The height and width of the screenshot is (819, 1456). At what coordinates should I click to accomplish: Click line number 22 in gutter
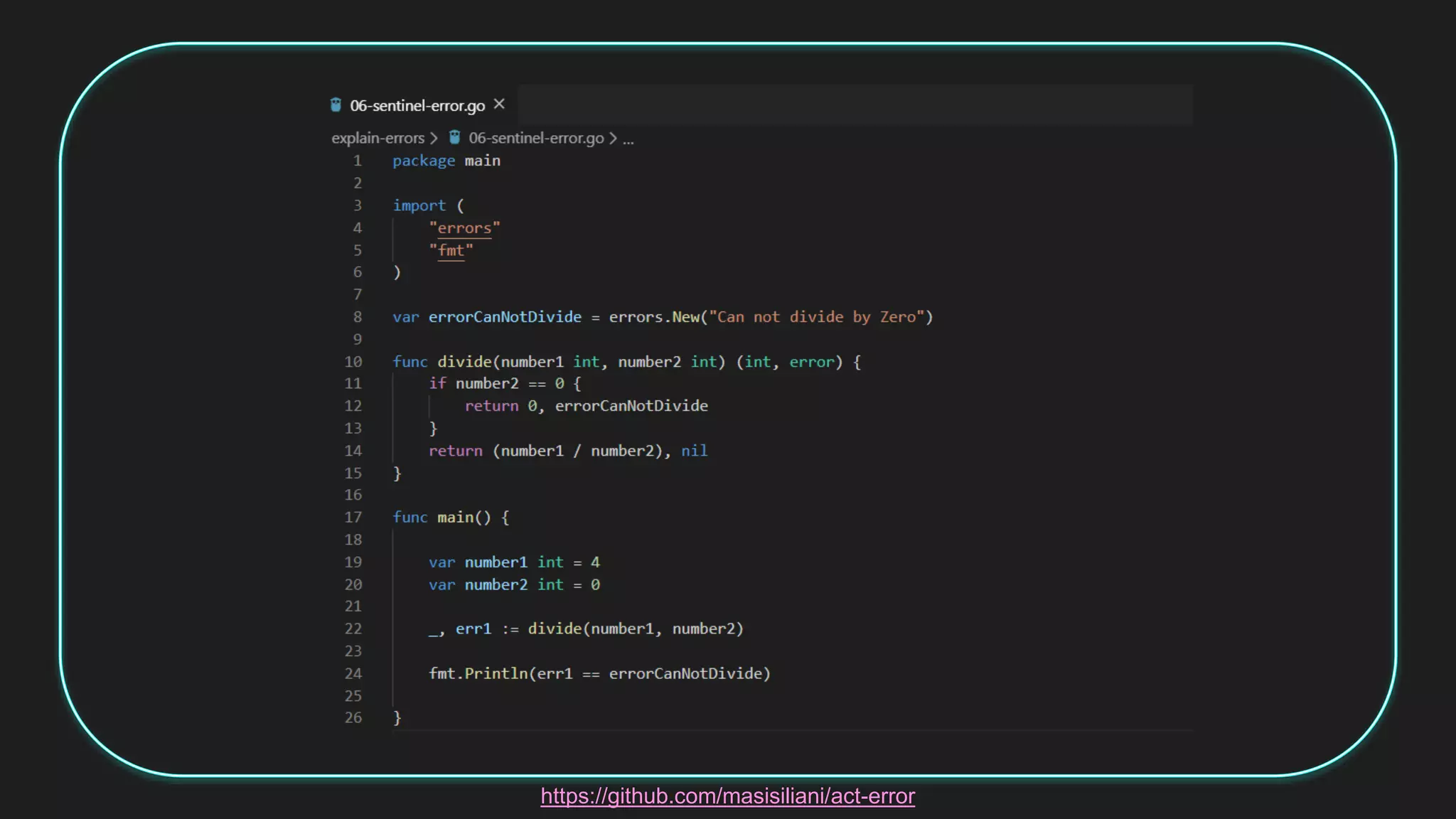pyautogui.click(x=353, y=629)
